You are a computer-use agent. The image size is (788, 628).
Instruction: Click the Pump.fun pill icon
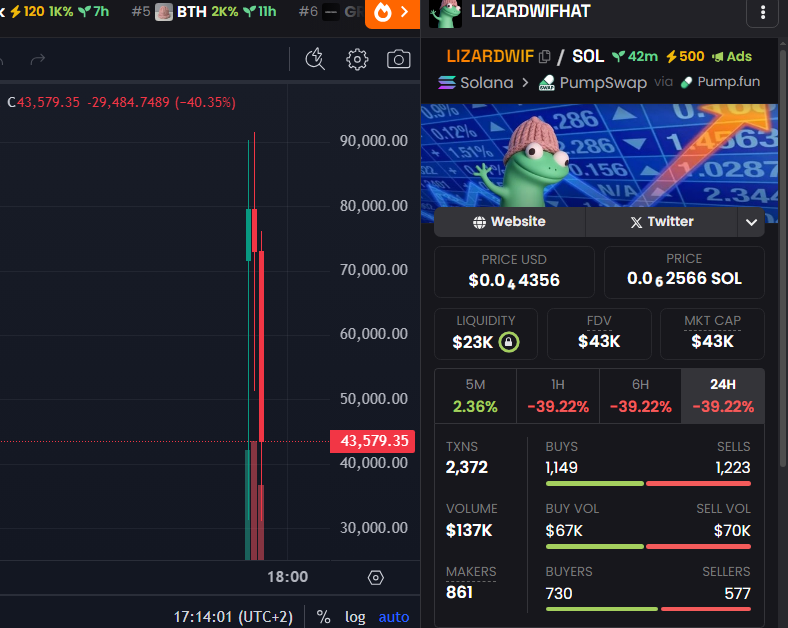686,82
